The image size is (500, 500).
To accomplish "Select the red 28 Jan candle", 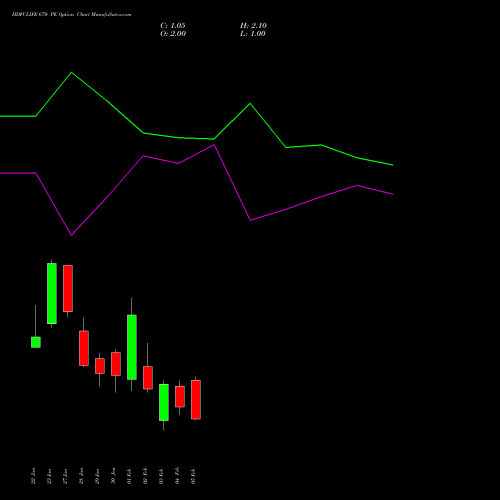I will pos(84,348).
